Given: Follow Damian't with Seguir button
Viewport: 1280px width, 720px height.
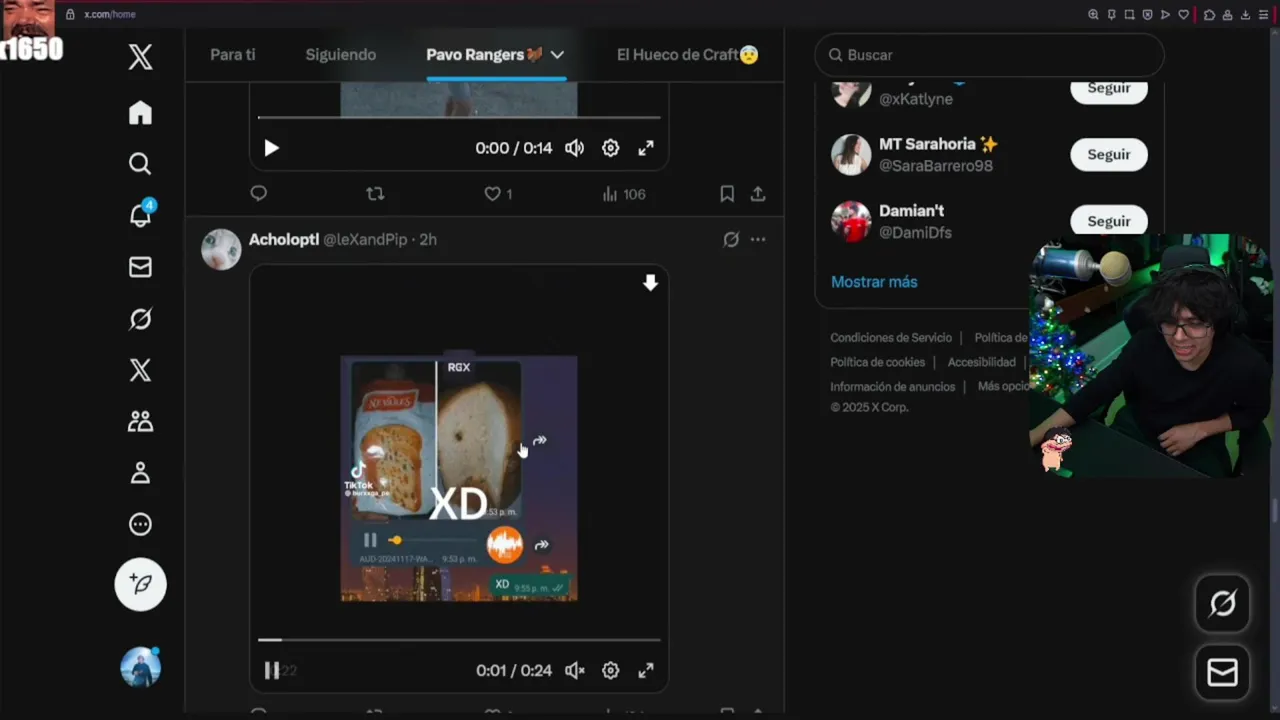Looking at the screenshot, I should [1109, 220].
